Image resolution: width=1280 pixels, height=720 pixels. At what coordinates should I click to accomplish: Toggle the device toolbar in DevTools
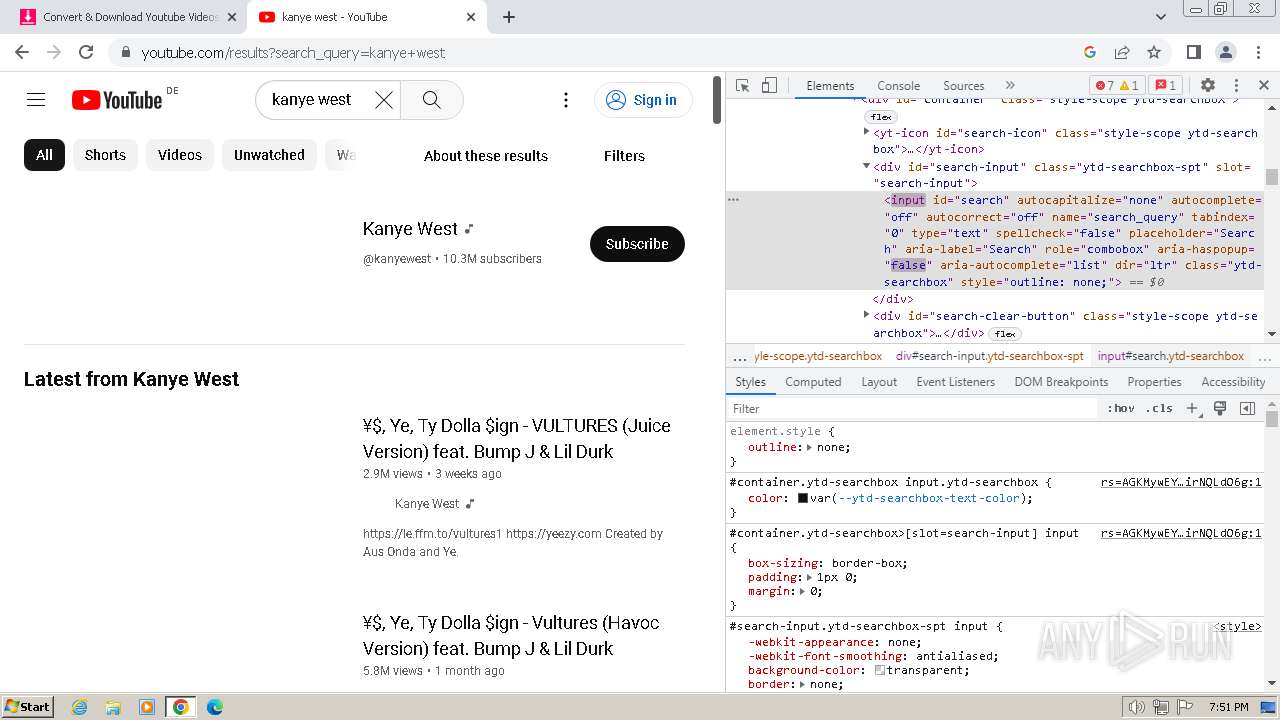[x=769, y=85]
